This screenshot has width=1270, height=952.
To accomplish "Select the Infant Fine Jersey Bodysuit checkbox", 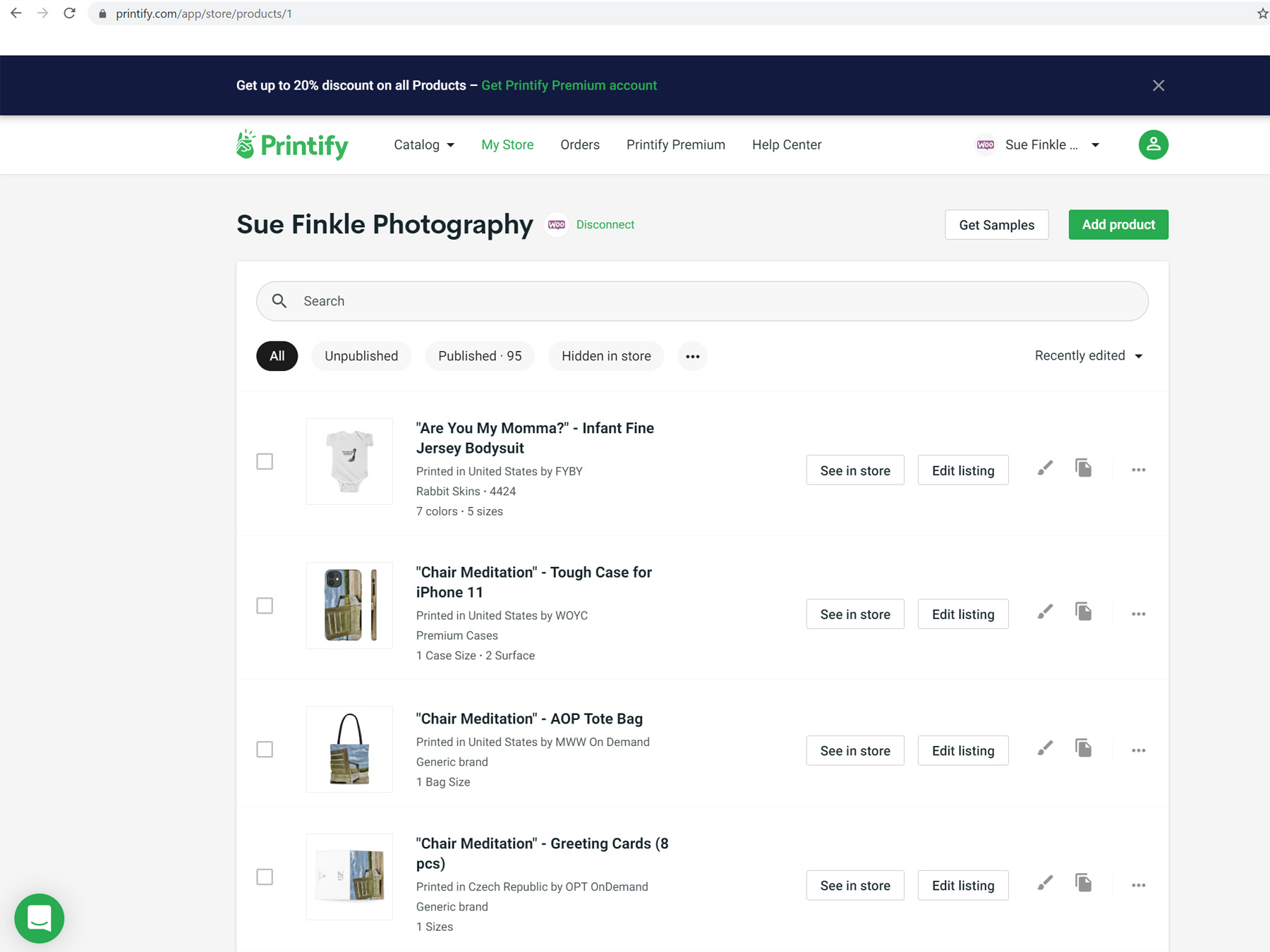I will tap(265, 461).
